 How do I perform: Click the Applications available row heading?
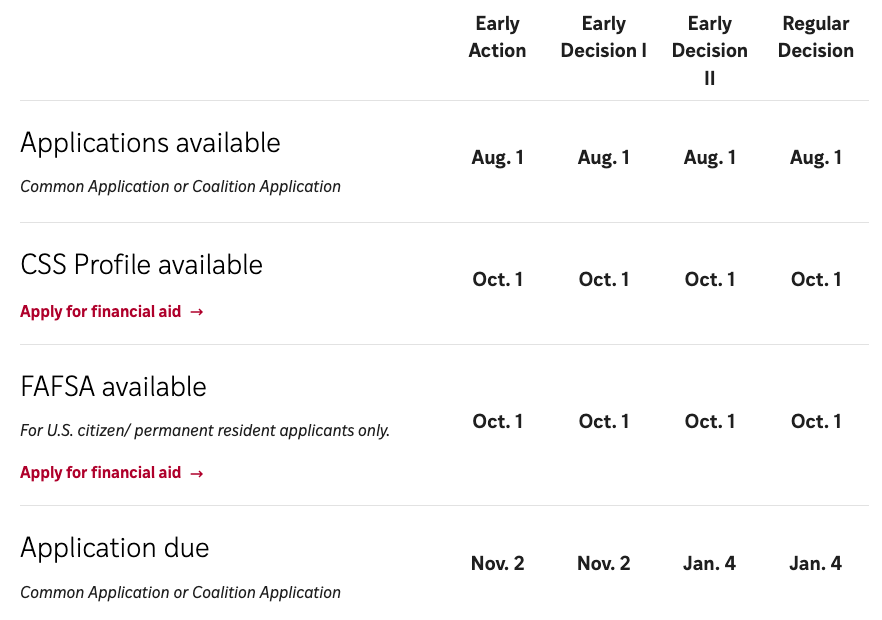coord(150,143)
